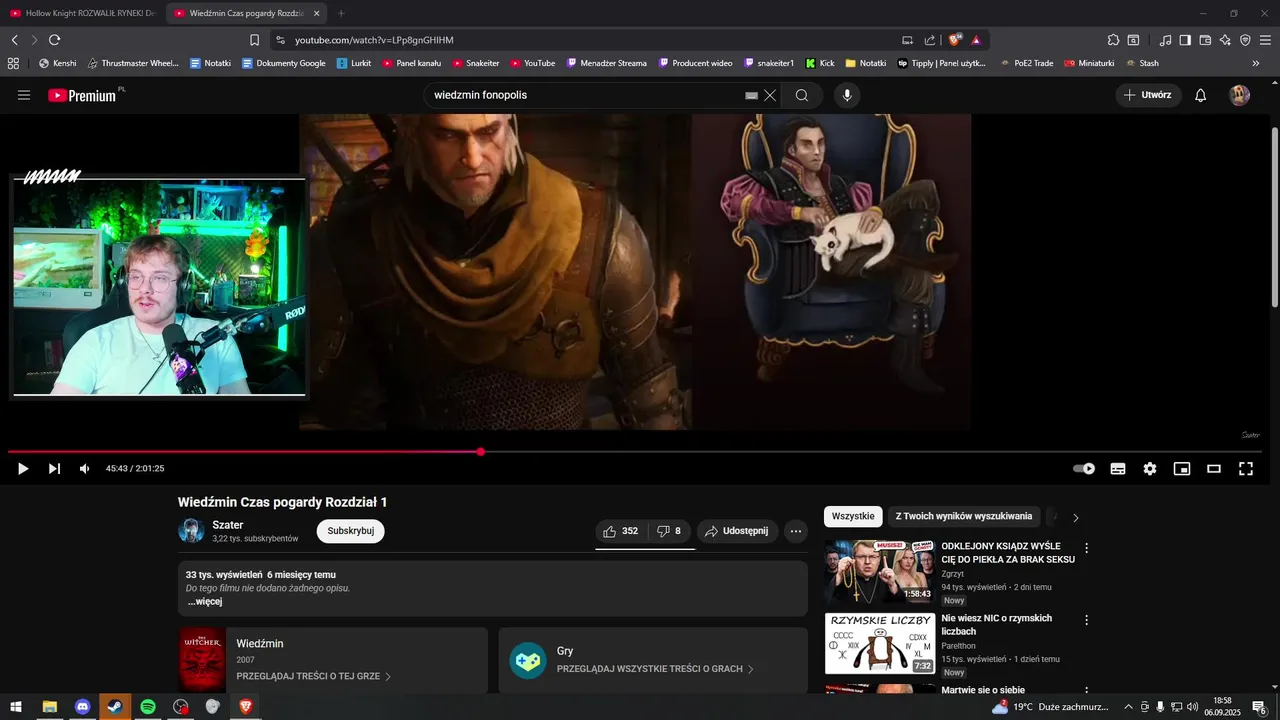Screen dimensions: 1280x720
Task: Open the player settings gear
Action: [1150, 469]
